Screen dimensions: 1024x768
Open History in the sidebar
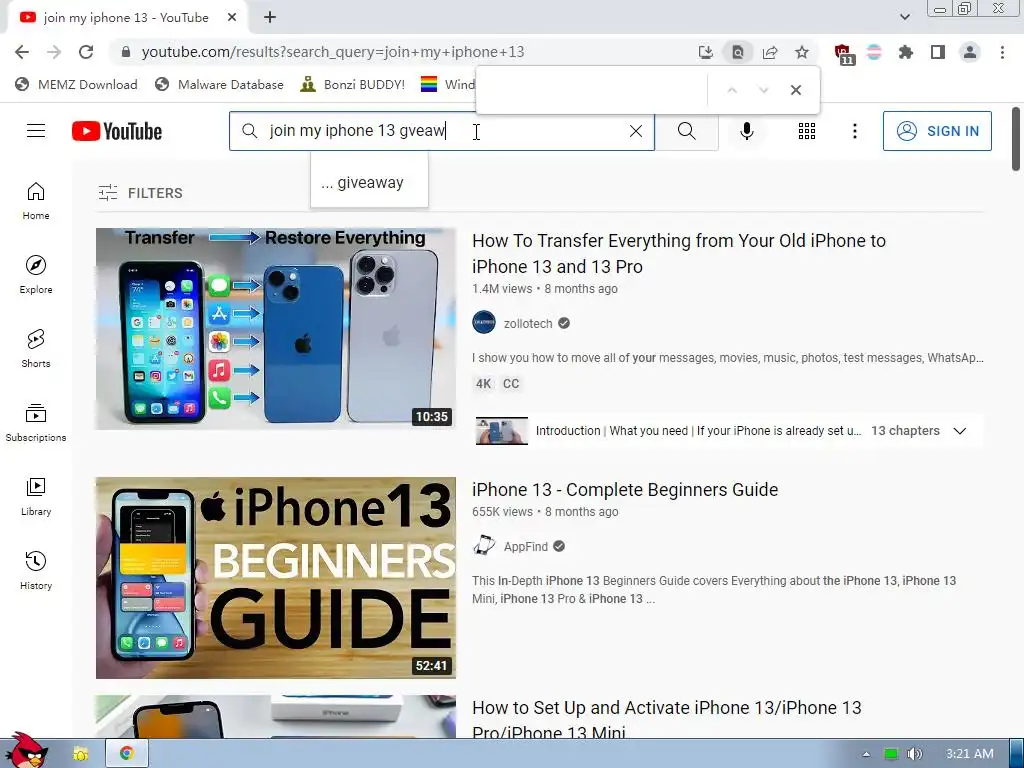(36, 571)
